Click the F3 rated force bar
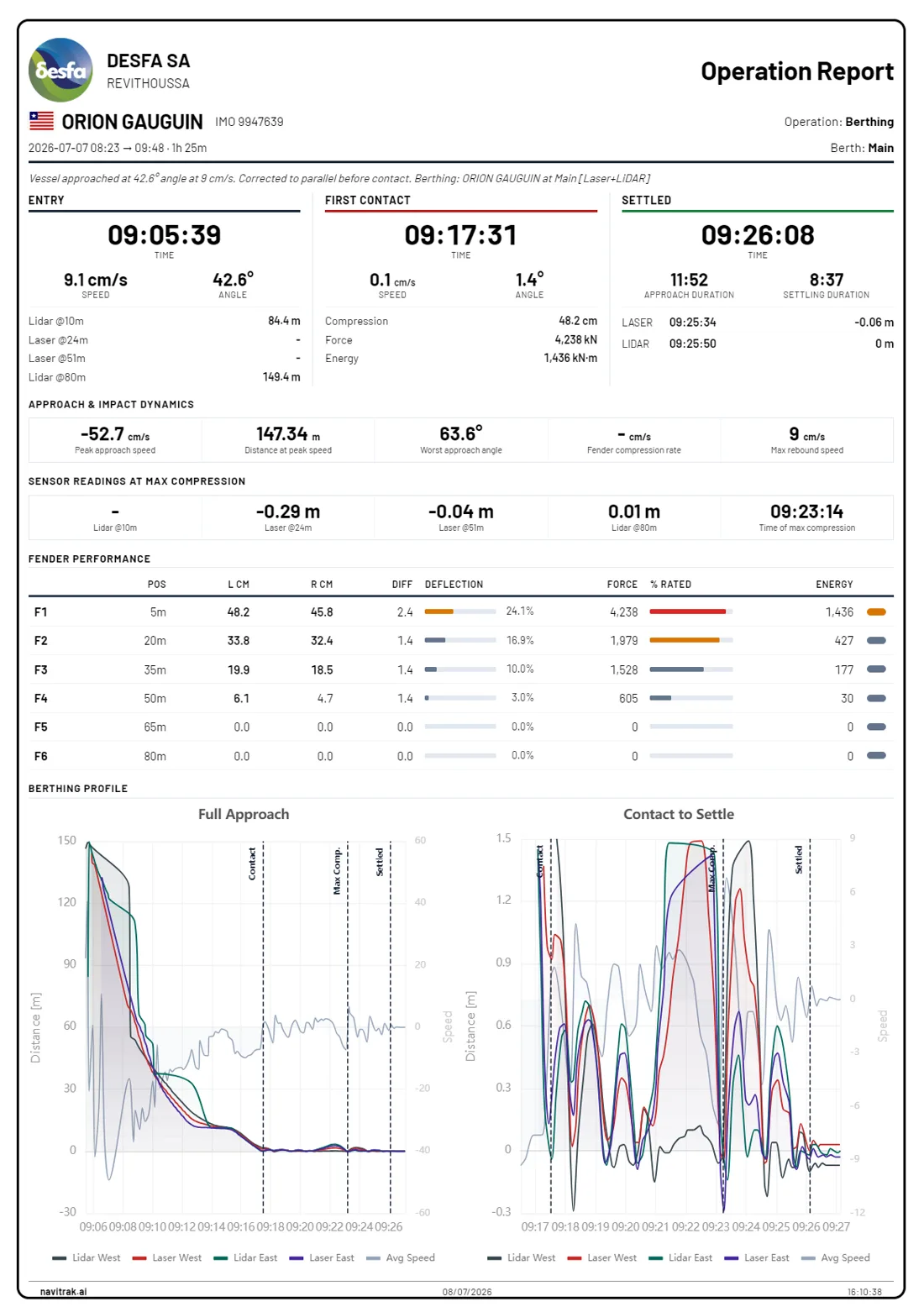 pos(691,669)
